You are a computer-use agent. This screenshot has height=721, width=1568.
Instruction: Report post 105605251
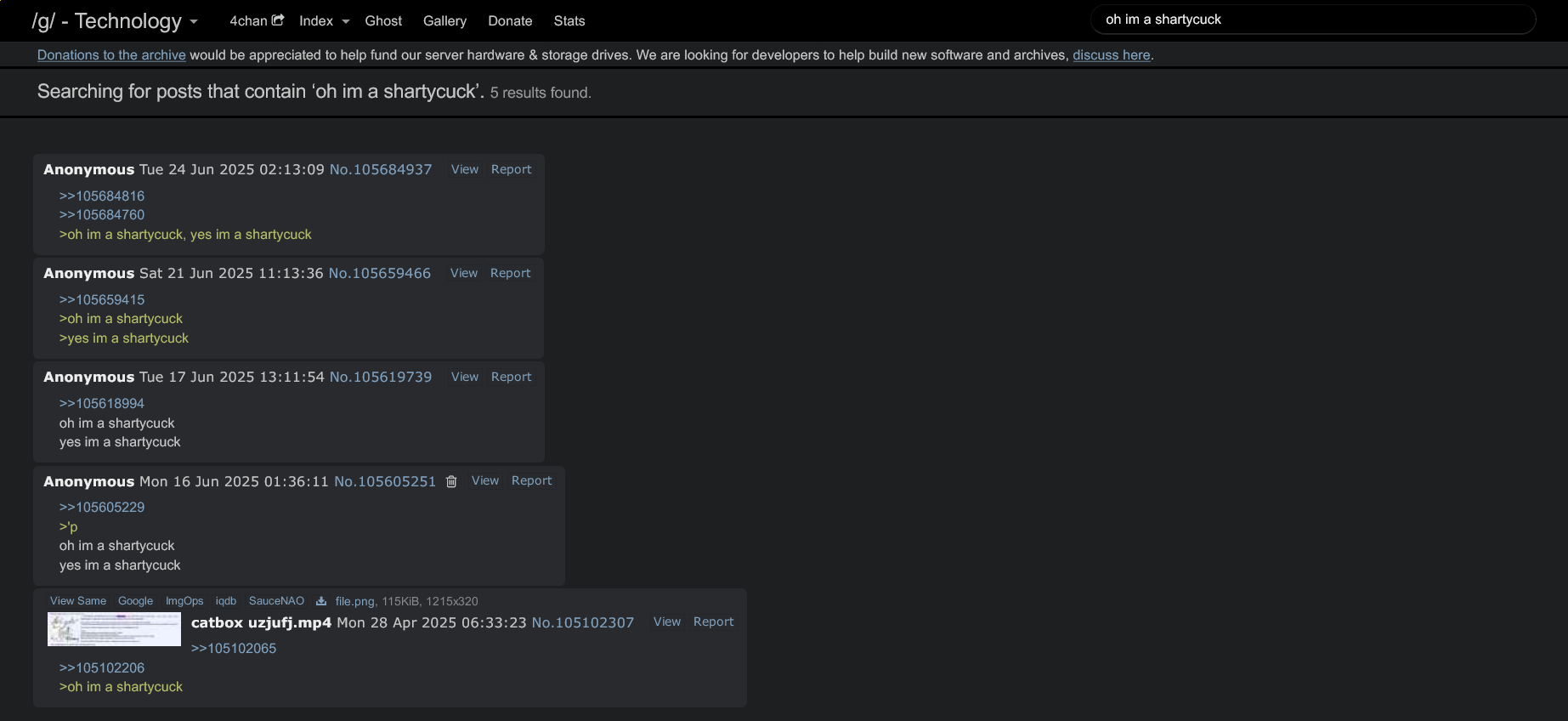tap(532, 480)
